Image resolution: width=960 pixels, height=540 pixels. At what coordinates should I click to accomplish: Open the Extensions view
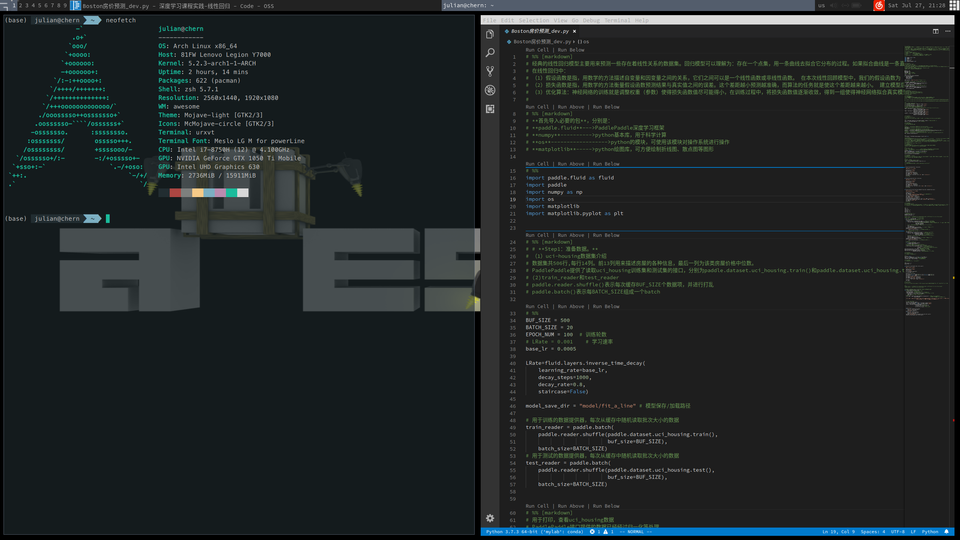click(490, 109)
